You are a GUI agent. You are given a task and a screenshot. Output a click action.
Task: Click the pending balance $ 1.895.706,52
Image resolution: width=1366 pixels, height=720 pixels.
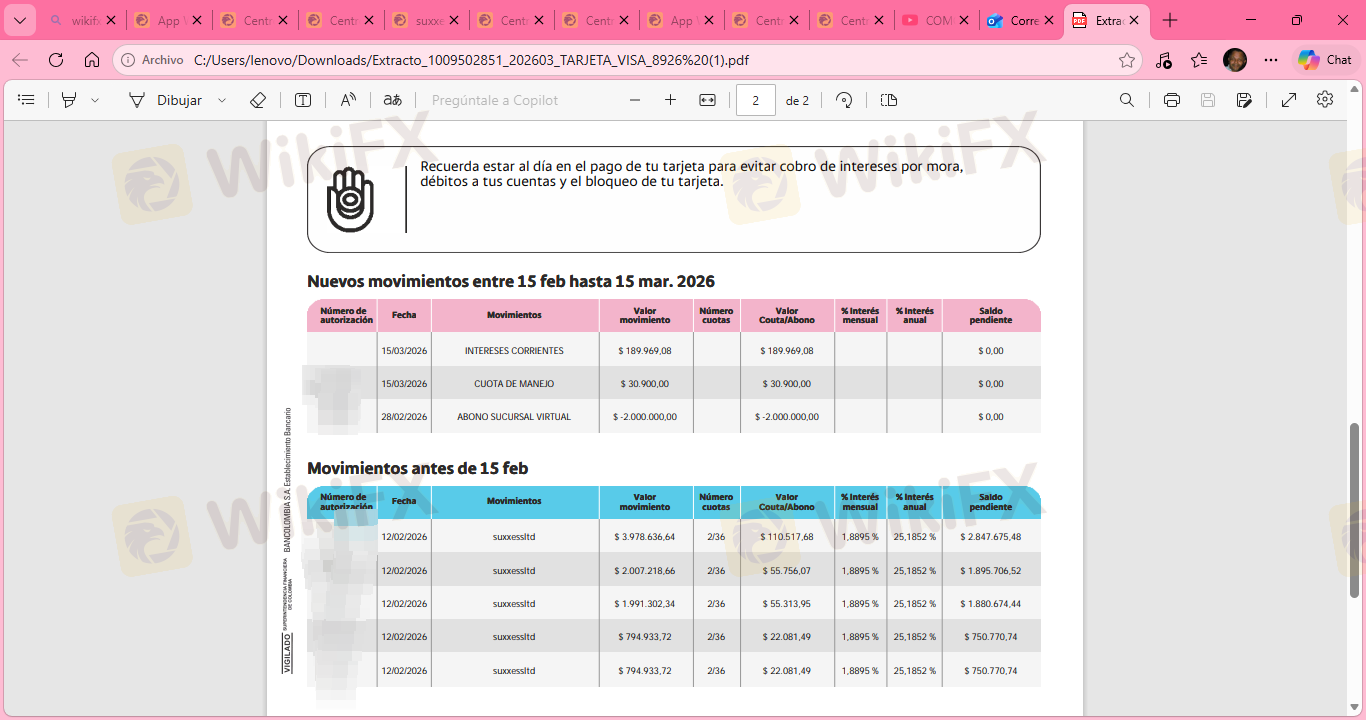click(x=991, y=571)
